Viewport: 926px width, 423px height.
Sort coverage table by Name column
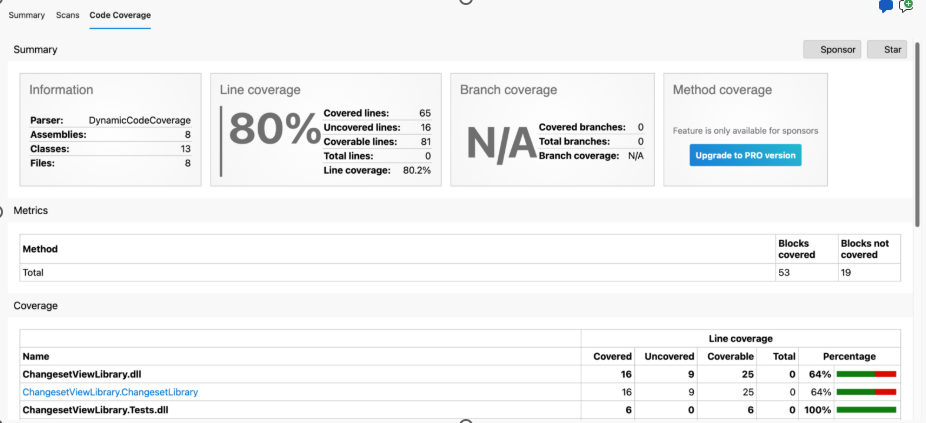(x=35, y=356)
